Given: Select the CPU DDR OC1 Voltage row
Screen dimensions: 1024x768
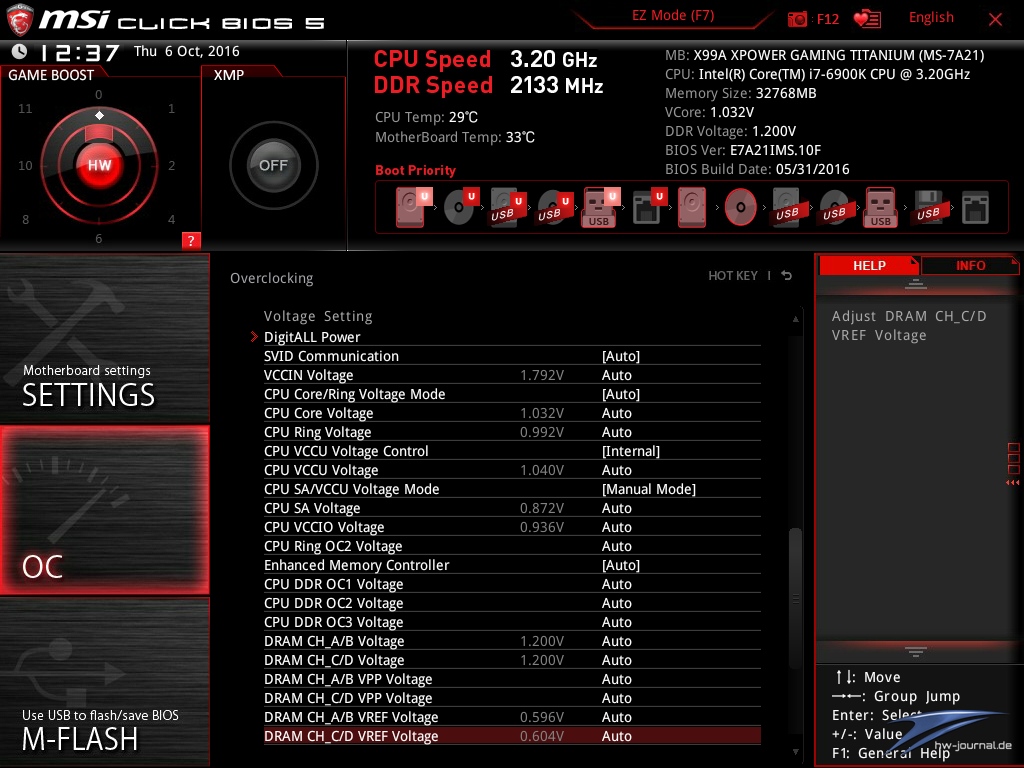Looking at the screenshot, I should (x=512, y=584).
